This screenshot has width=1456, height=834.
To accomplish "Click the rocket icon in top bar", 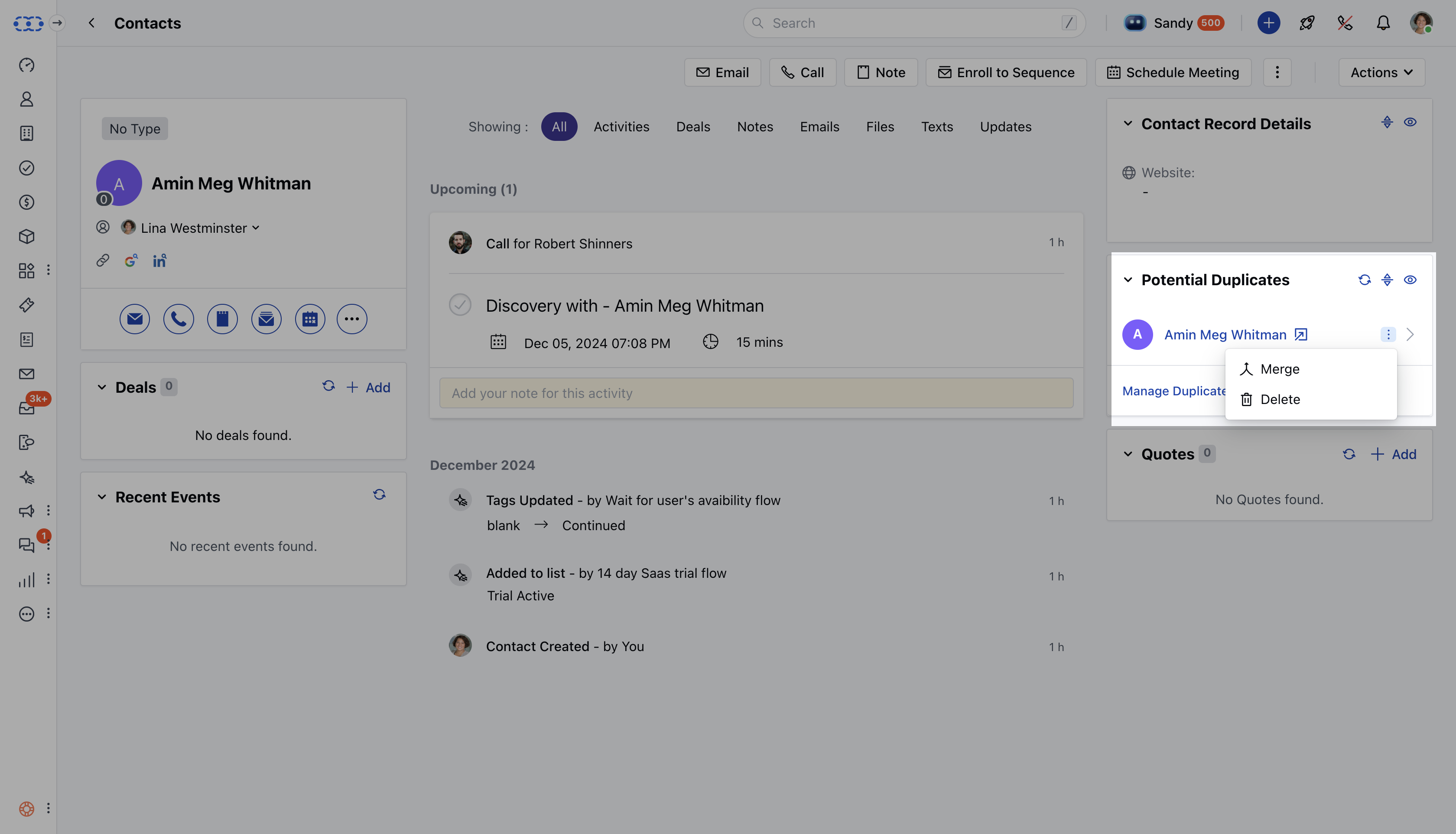I will click(1306, 23).
